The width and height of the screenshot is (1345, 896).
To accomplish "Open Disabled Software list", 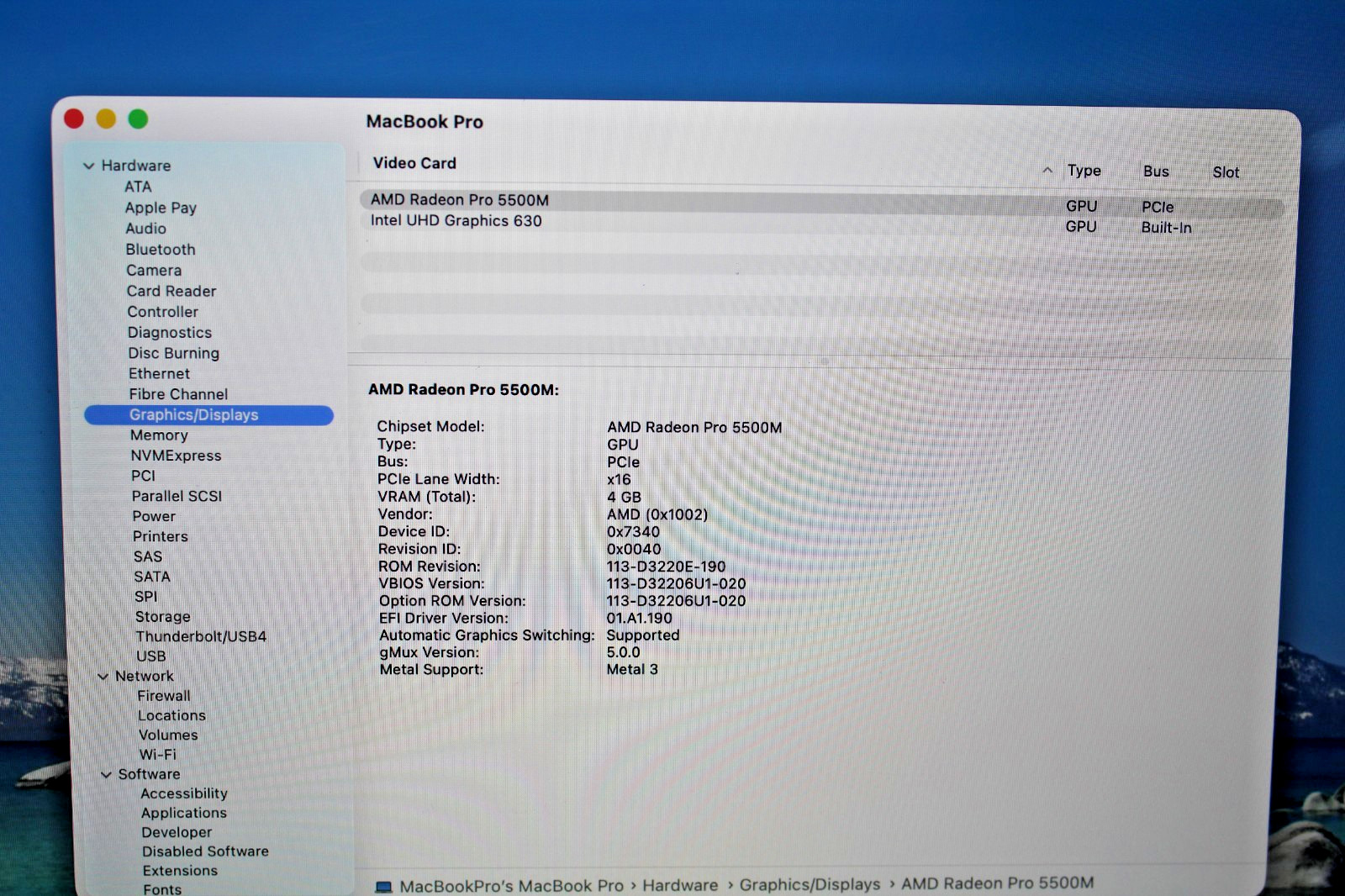I will 205,851.
